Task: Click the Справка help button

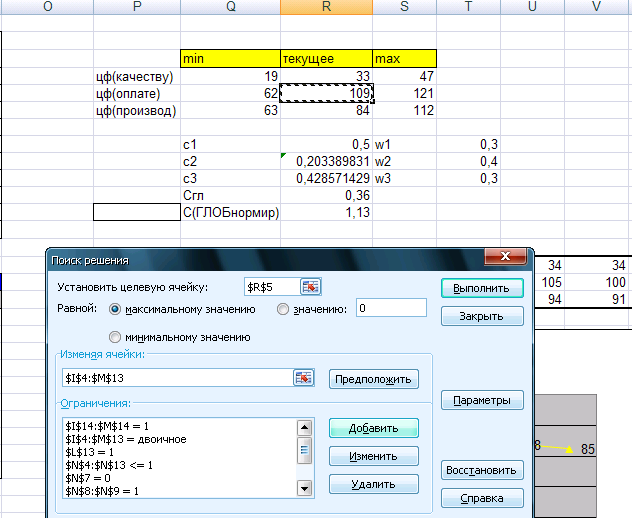Action: [482, 497]
